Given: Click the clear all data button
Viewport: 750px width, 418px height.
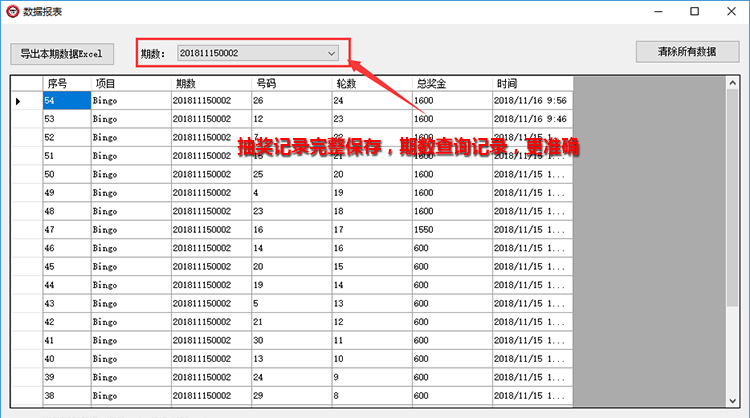Looking at the screenshot, I should coord(687,51).
